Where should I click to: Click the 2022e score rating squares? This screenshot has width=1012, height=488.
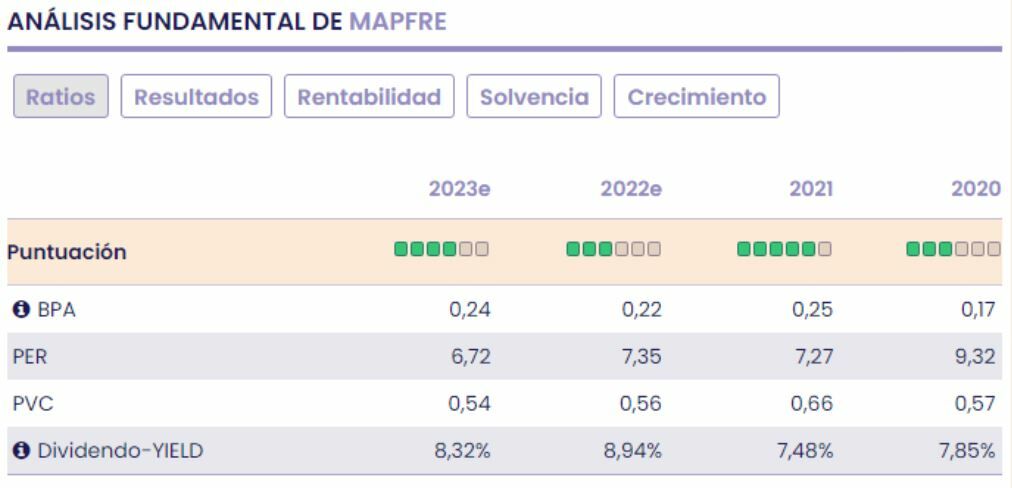[613, 249]
